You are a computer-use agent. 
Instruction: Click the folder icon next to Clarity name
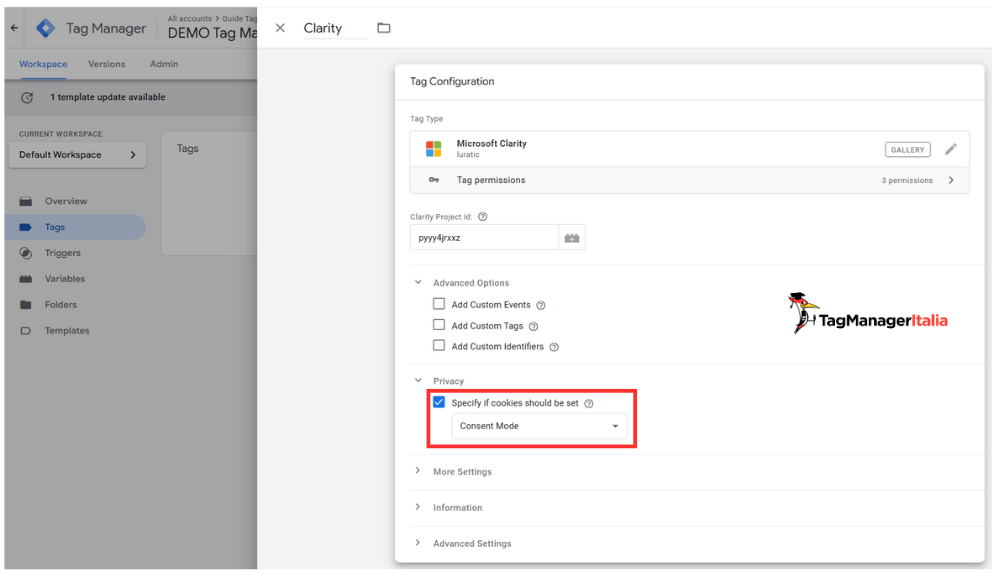click(384, 28)
